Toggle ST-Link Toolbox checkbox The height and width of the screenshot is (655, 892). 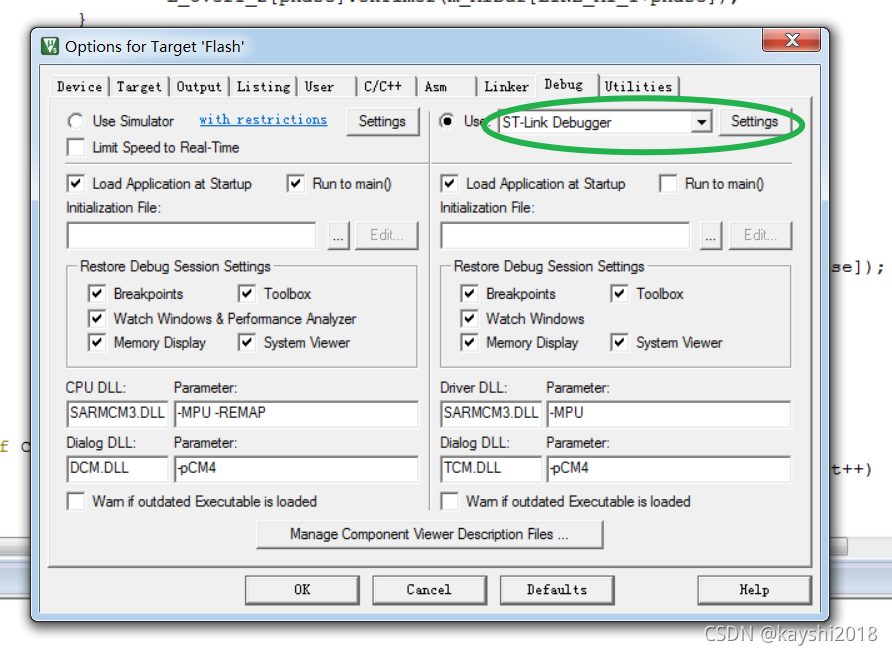pos(619,294)
